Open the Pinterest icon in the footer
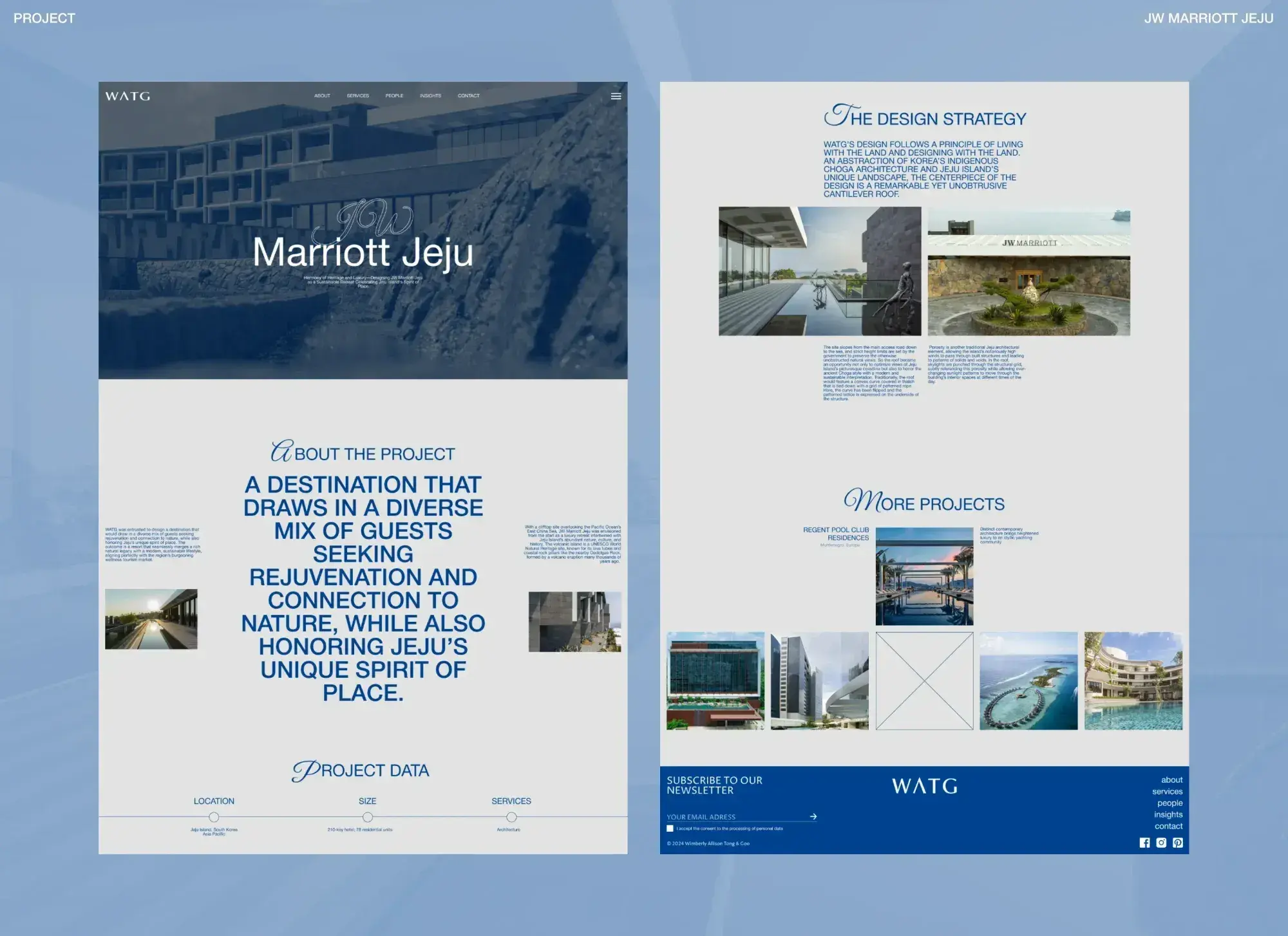1288x936 pixels. tap(1178, 843)
